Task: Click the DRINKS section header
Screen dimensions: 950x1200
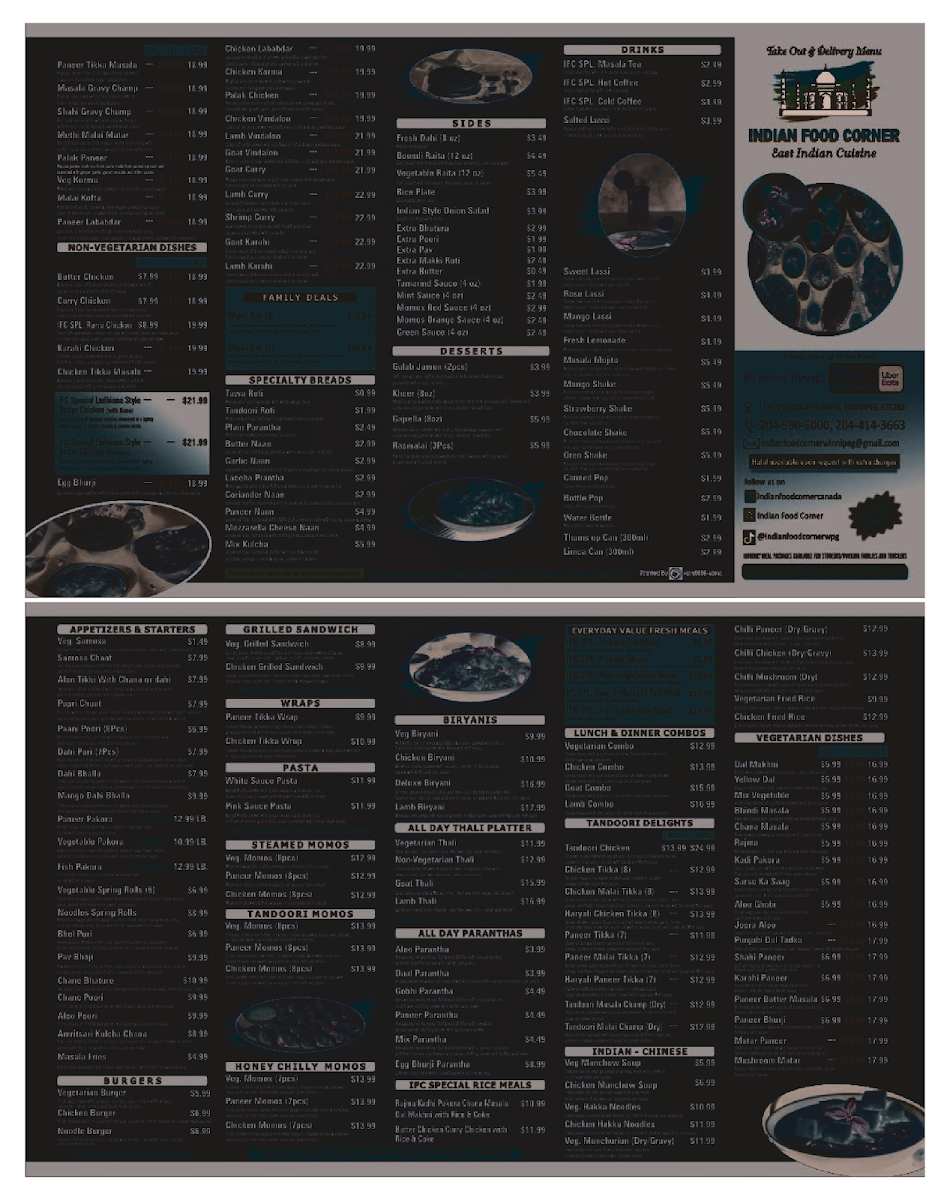Action: tap(642, 50)
